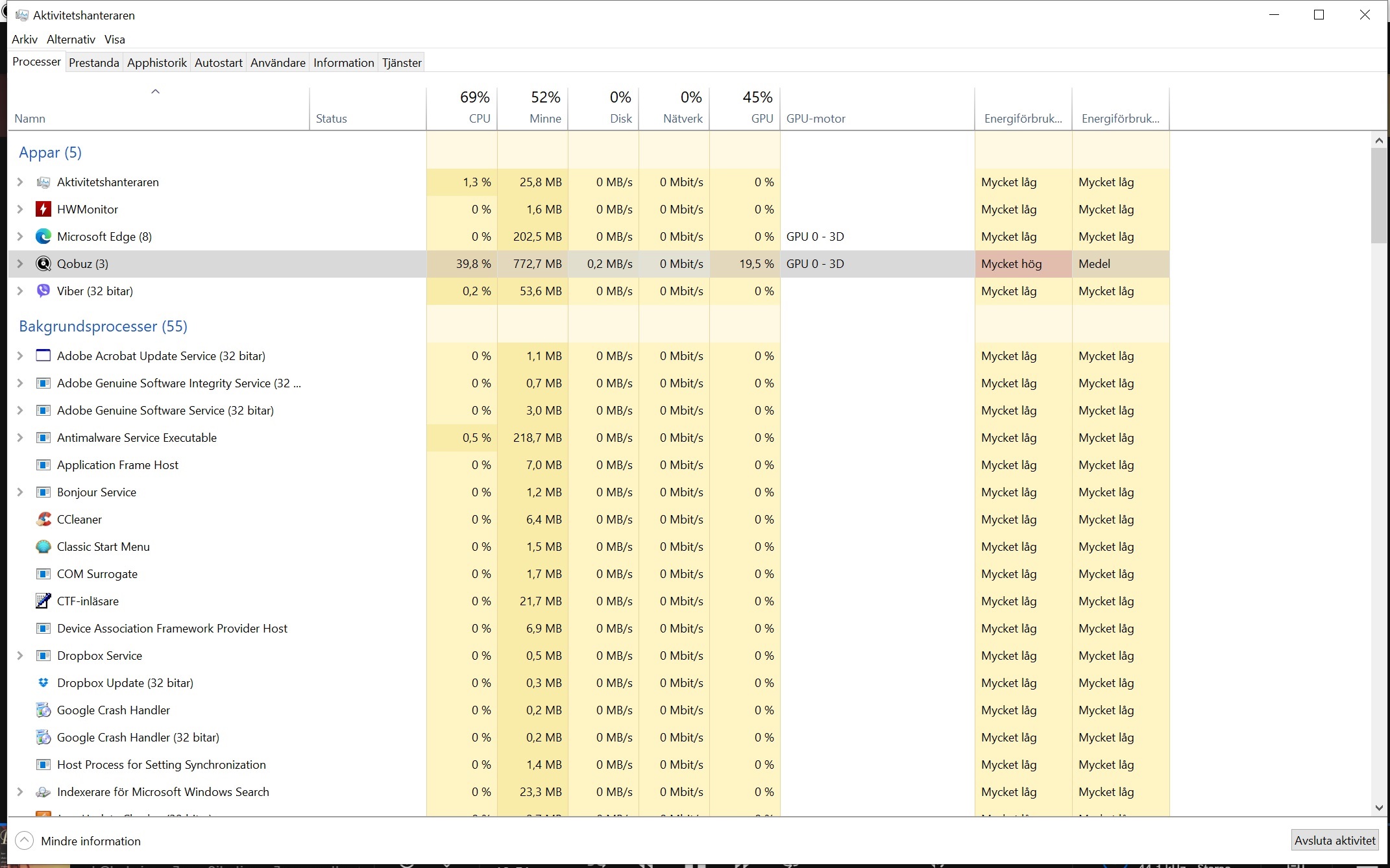Sort by the GPU-motor column header
Viewport: 1390px width, 868px height.
pos(877,108)
